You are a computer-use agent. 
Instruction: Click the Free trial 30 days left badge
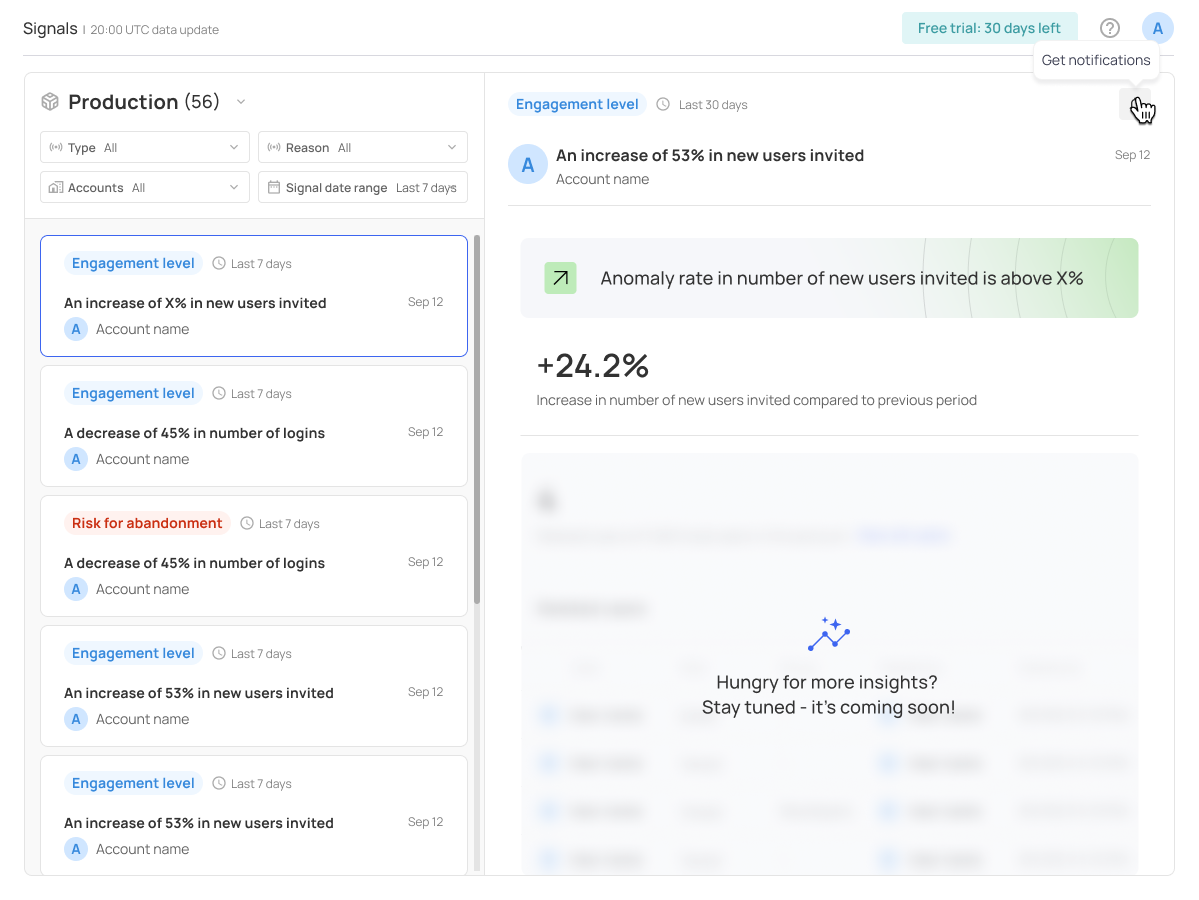coord(988,28)
